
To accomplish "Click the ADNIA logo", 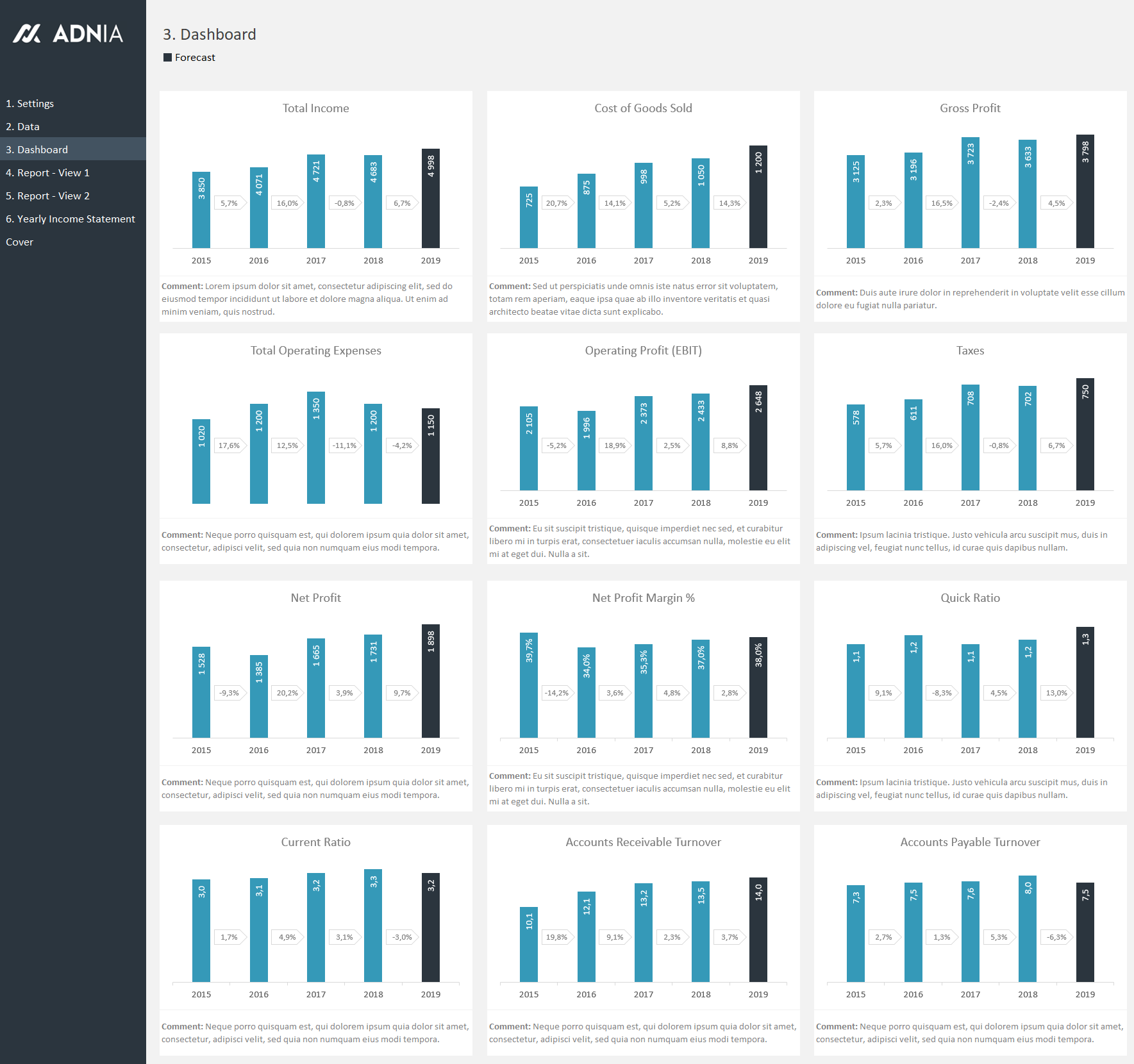I will 68,34.
